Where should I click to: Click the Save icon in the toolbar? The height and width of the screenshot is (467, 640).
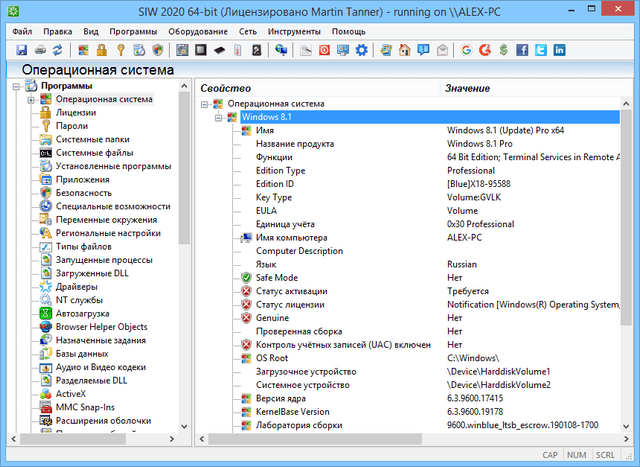coord(21,49)
